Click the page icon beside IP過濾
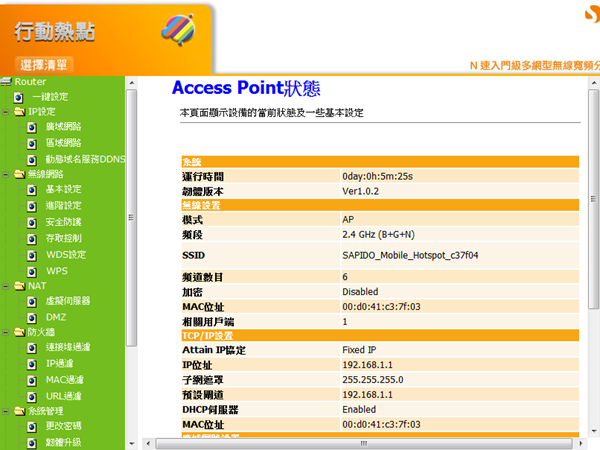 pyautogui.click(x=32, y=364)
